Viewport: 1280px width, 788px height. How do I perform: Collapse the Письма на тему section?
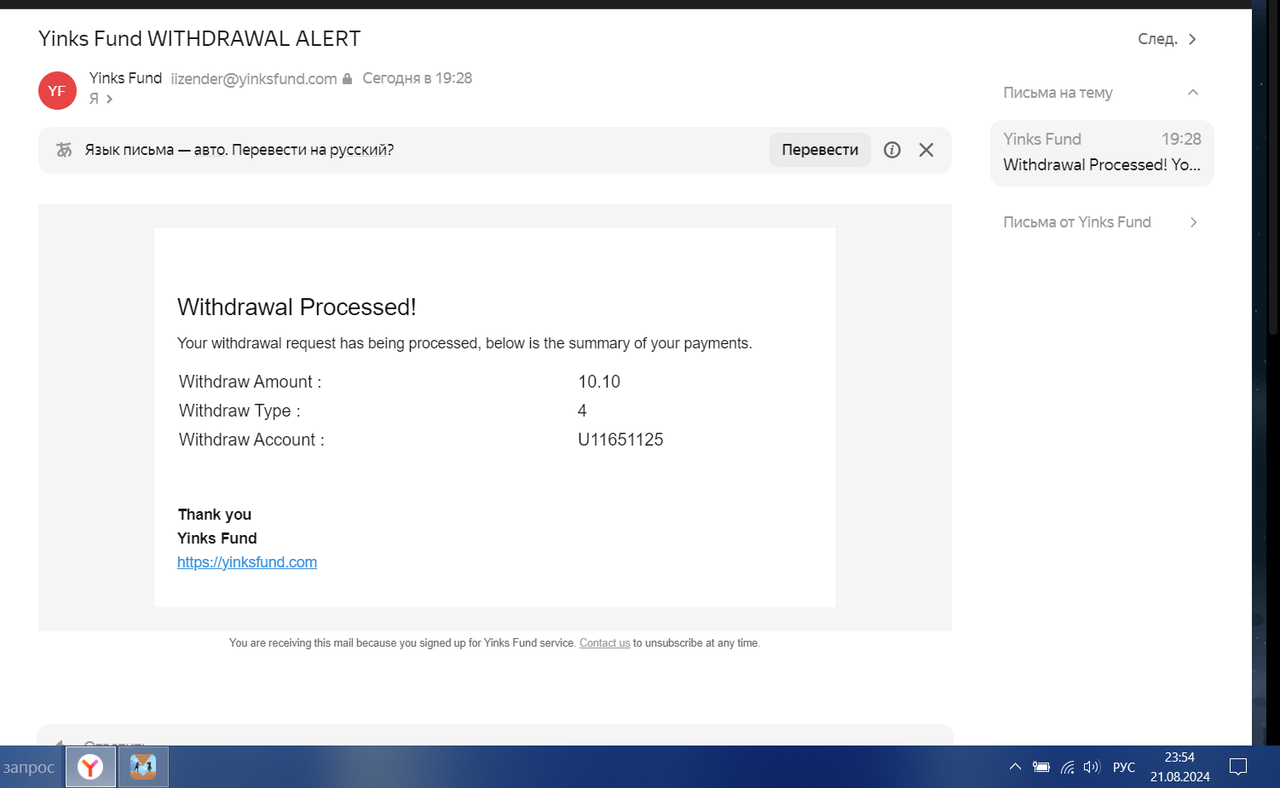pyautogui.click(x=1192, y=92)
